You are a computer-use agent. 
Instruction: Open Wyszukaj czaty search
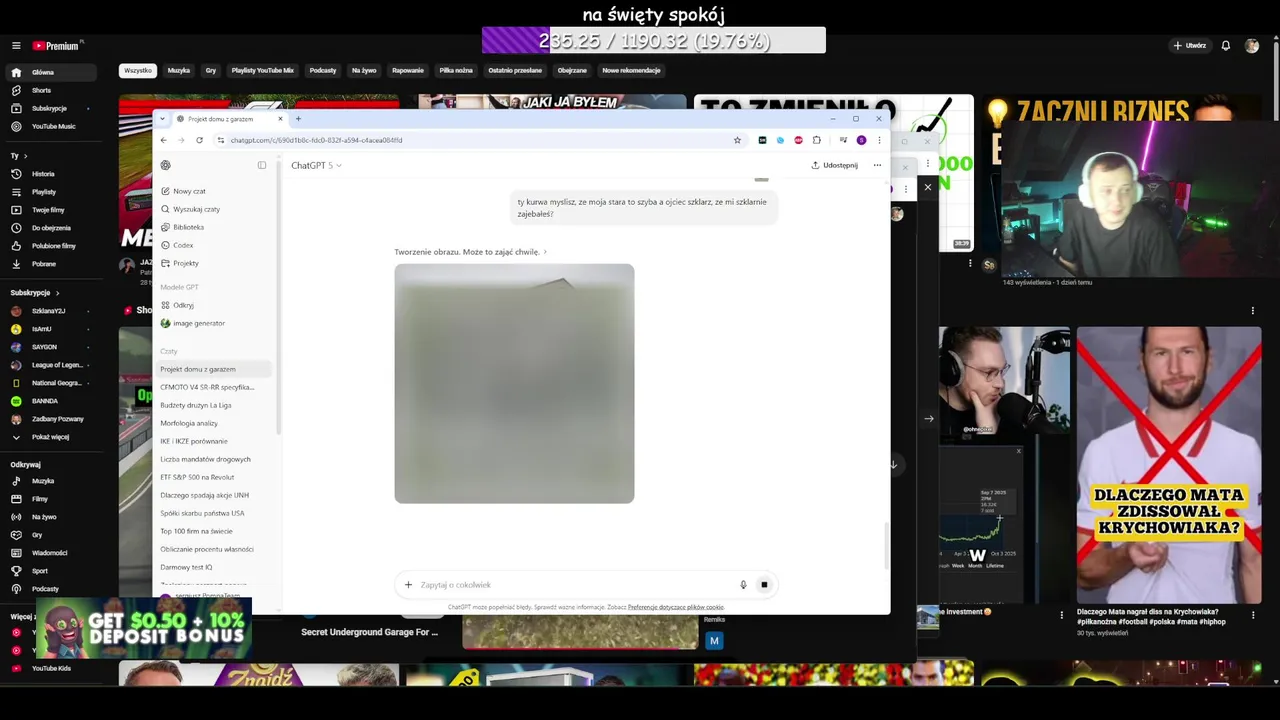coord(196,209)
